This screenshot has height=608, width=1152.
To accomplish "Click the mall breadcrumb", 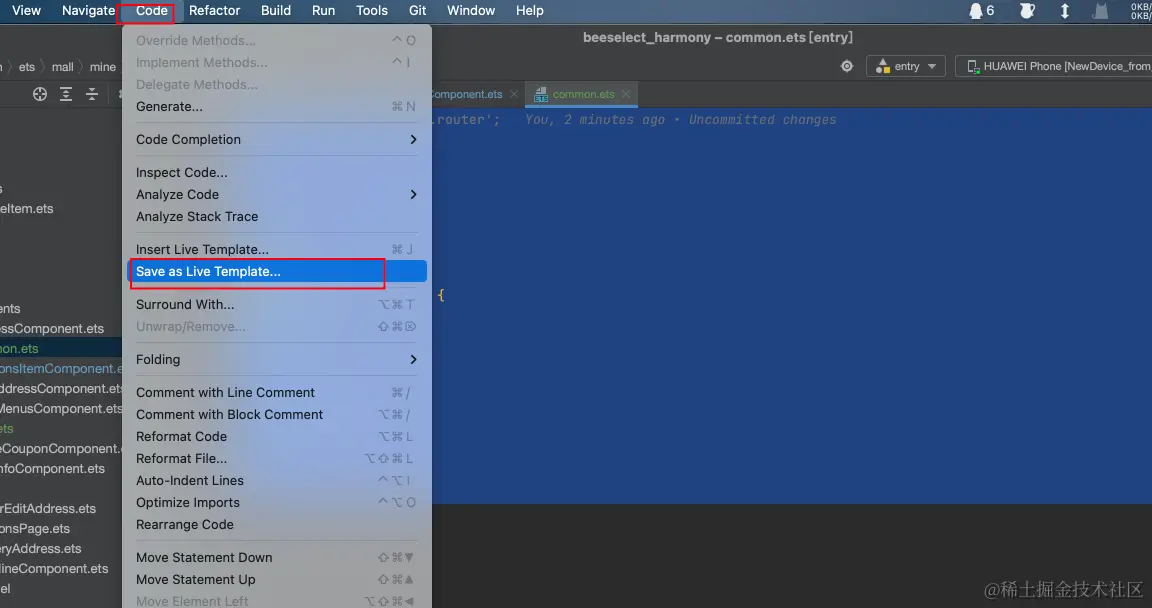I will tap(62, 67).
